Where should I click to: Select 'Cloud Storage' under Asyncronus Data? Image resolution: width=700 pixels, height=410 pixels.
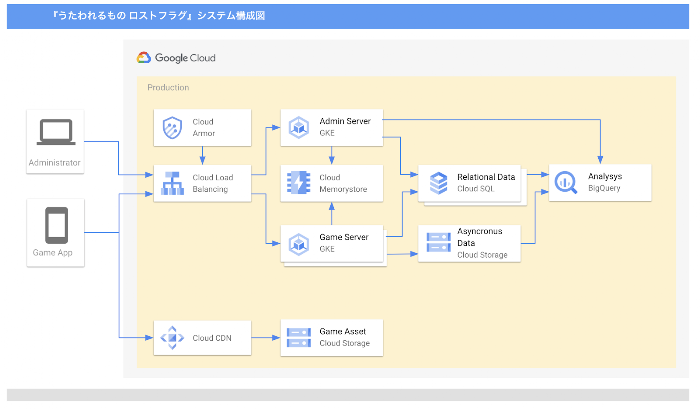click(x=482, y=255)
